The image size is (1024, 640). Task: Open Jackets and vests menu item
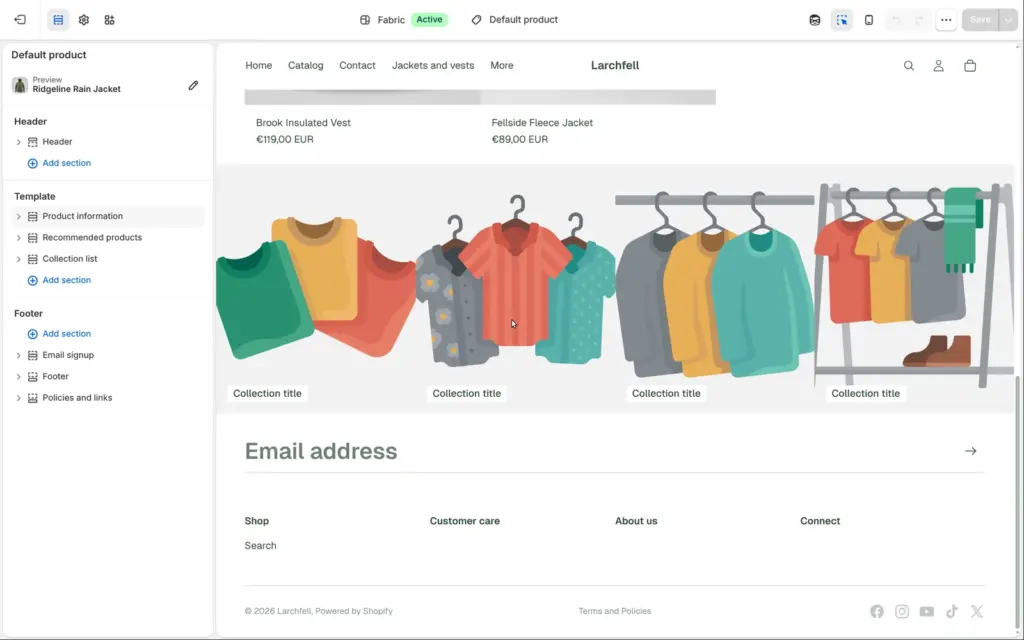pyautogui.click(x=433, y=65)
